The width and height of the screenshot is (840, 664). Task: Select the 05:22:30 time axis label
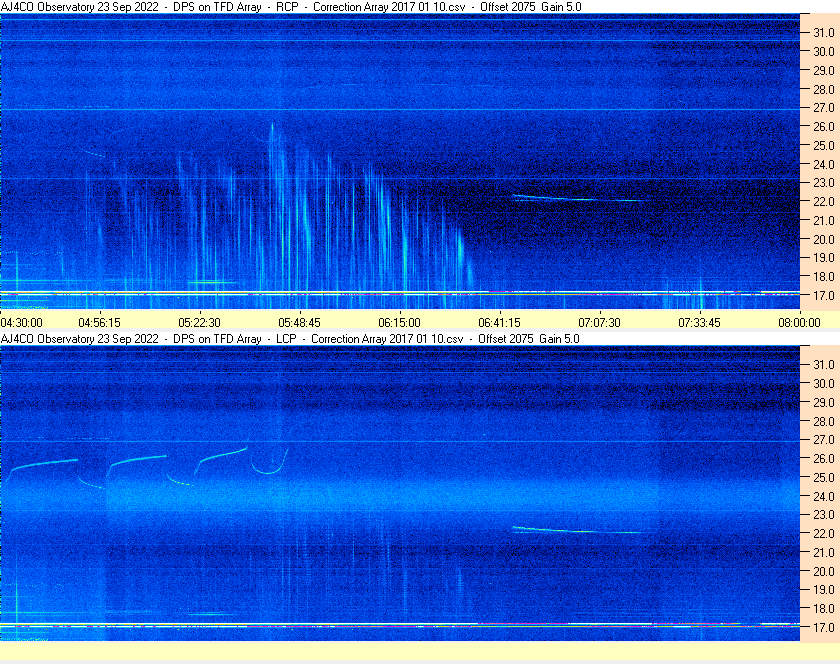pyautogui.click(x=199, y=323)
